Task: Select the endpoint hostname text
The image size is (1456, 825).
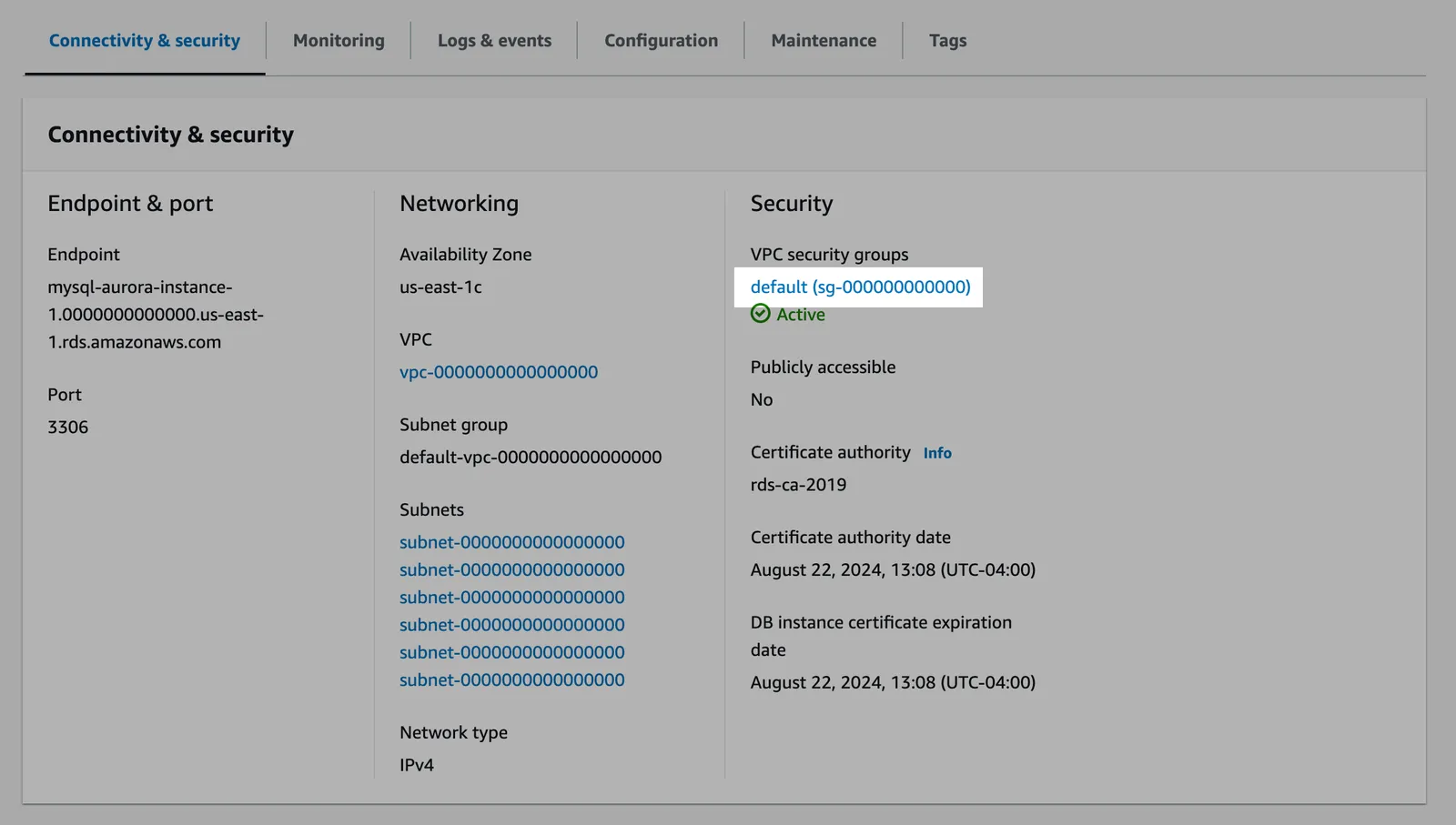Action: pyautogui.click(x=156, y=315)
